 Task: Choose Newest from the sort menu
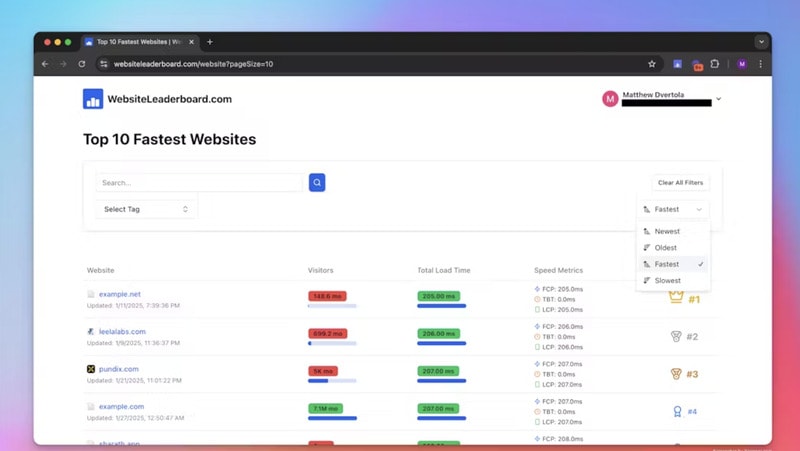click(667, 231)
